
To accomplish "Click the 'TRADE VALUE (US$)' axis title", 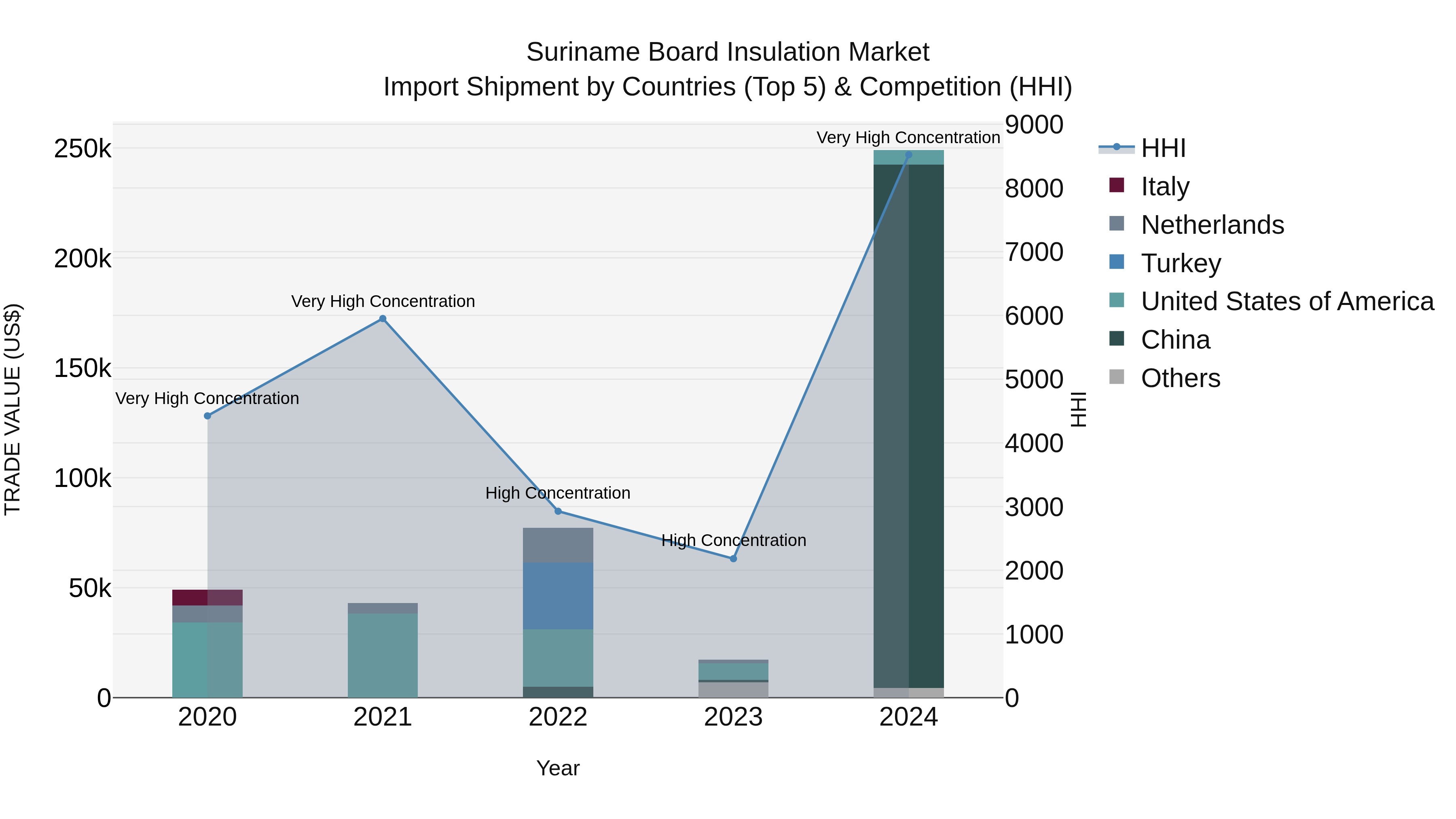I will [13, 409].
